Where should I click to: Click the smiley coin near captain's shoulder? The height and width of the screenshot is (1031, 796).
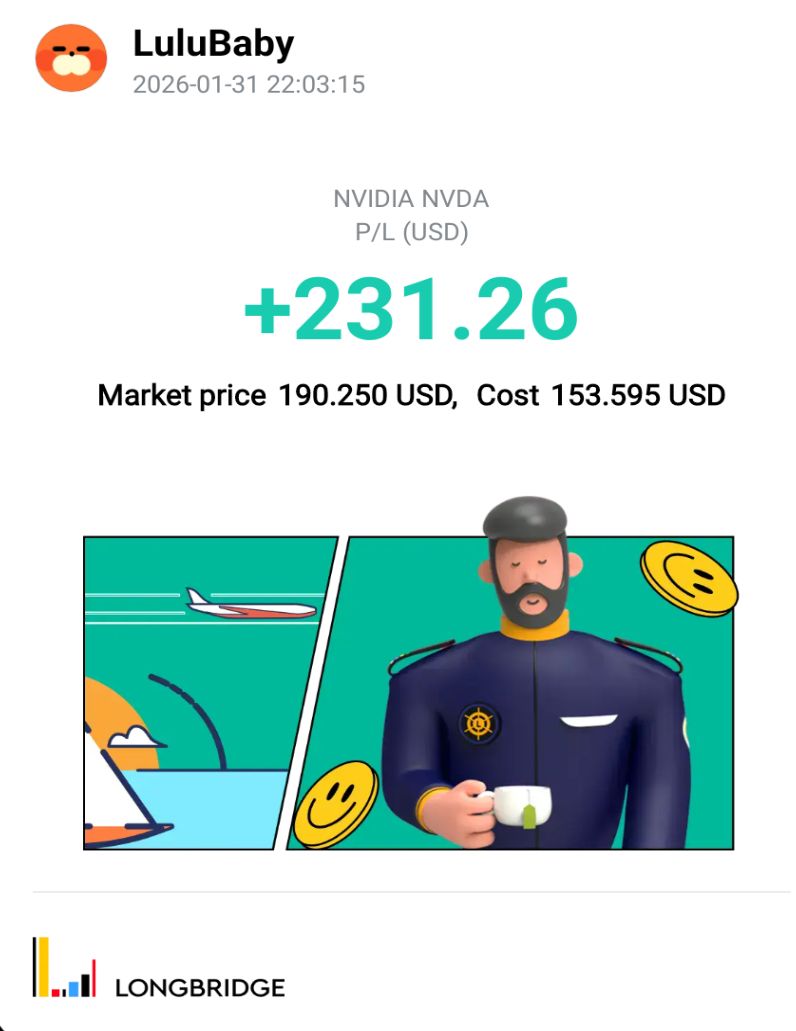pos(688,579)
